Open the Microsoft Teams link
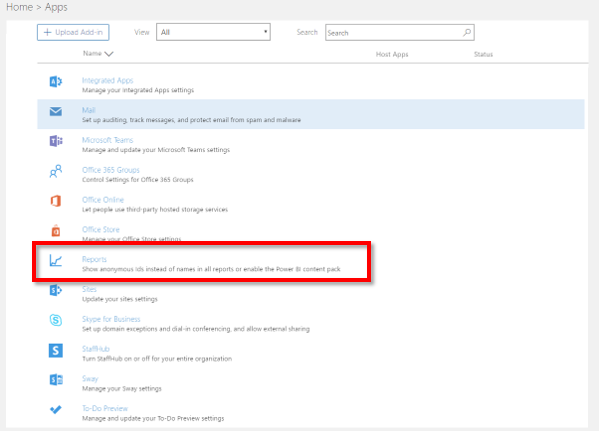605x431 pixels. 107,140
